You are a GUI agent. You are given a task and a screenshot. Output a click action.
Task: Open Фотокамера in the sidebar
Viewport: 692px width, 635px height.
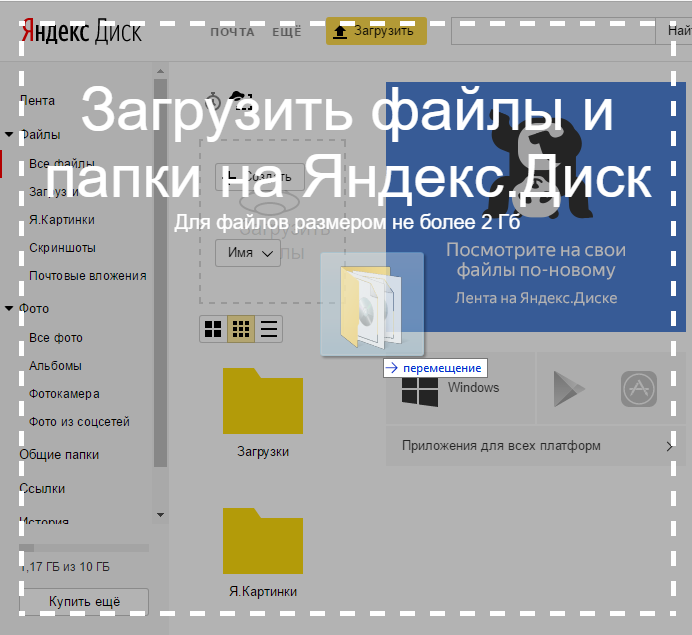64,394
